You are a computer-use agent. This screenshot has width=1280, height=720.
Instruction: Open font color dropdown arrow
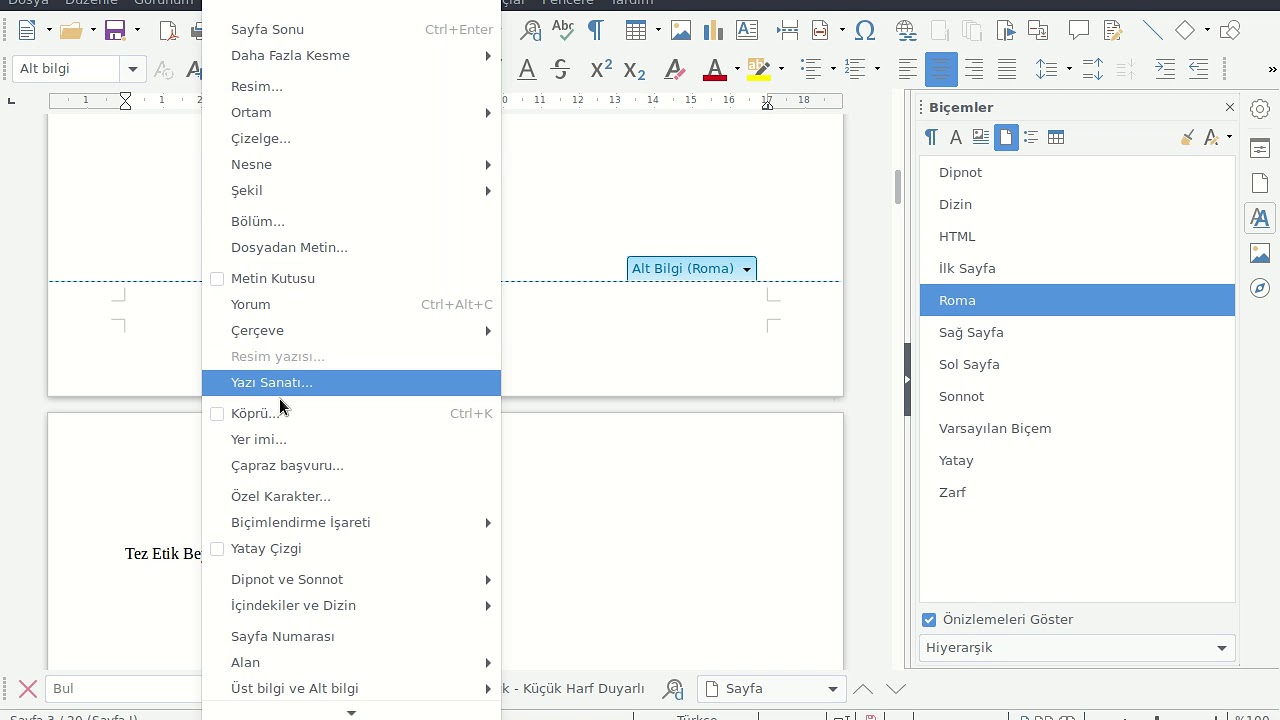737,69
